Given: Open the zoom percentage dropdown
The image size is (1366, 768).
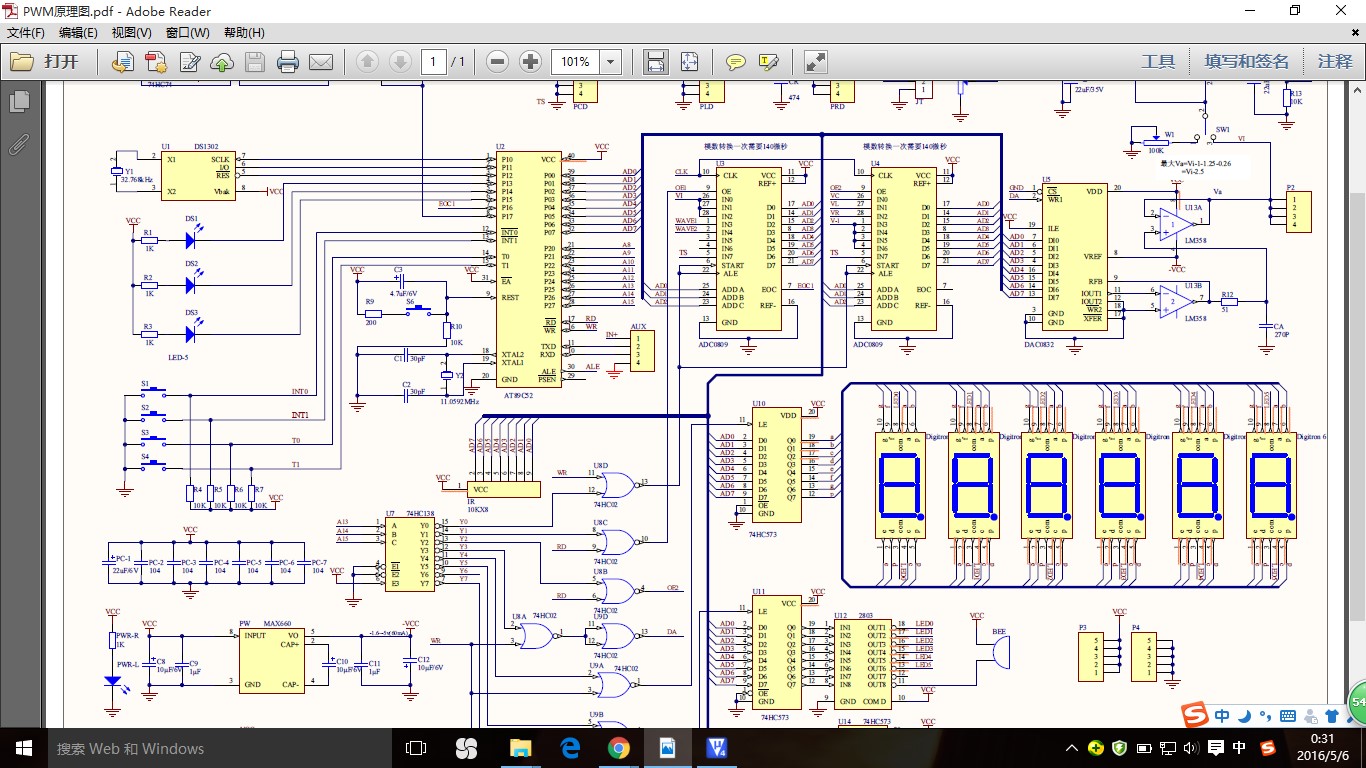Looking at the screenshot, I should (610, 62).
